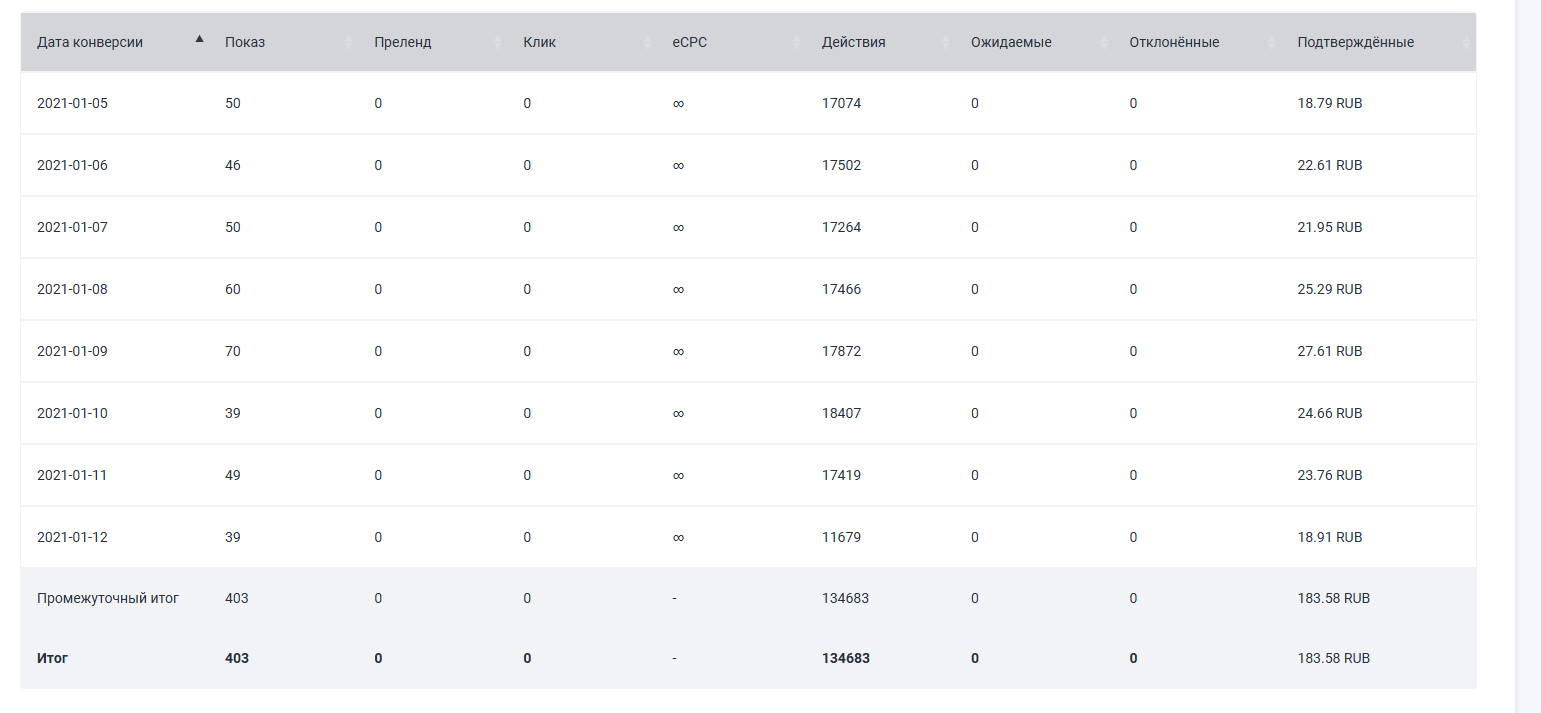
Task: Click the 18407 actions value
Action: pyautogui.click(x=841, y=413)
